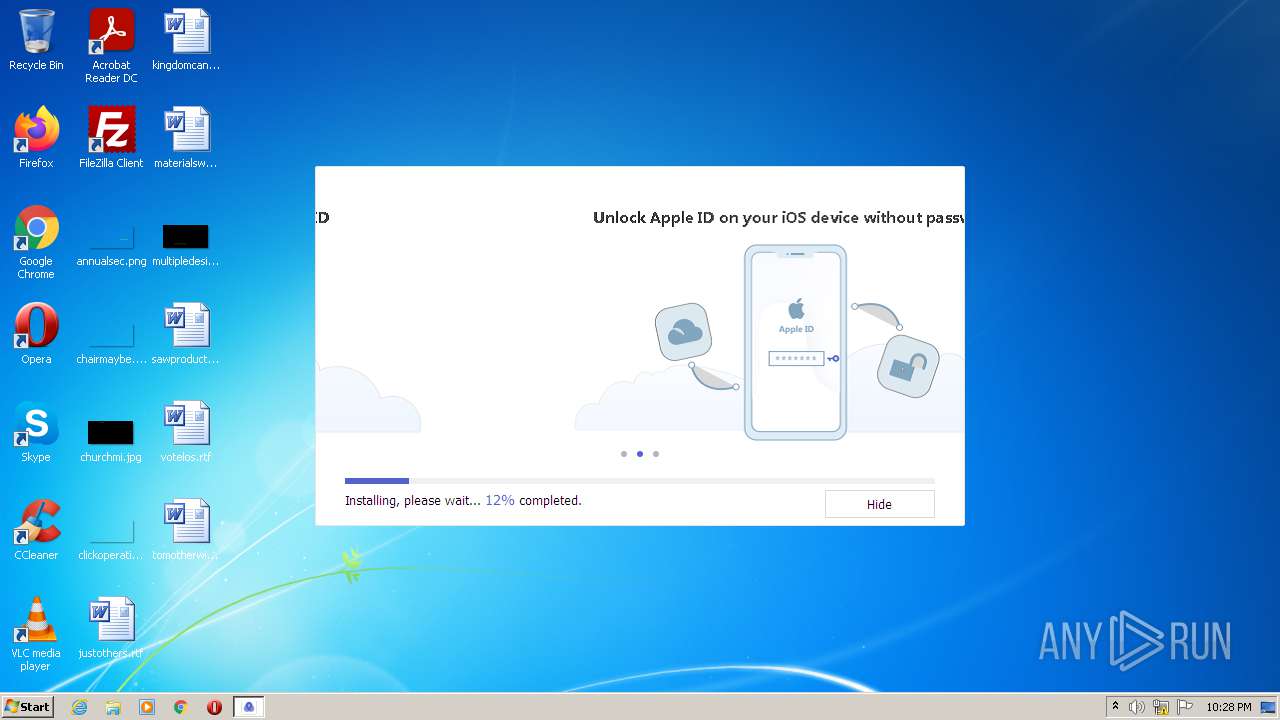The image size is (1280, 720).
Task: Select the first carousel dot indicator
Action: pos(624,454)
